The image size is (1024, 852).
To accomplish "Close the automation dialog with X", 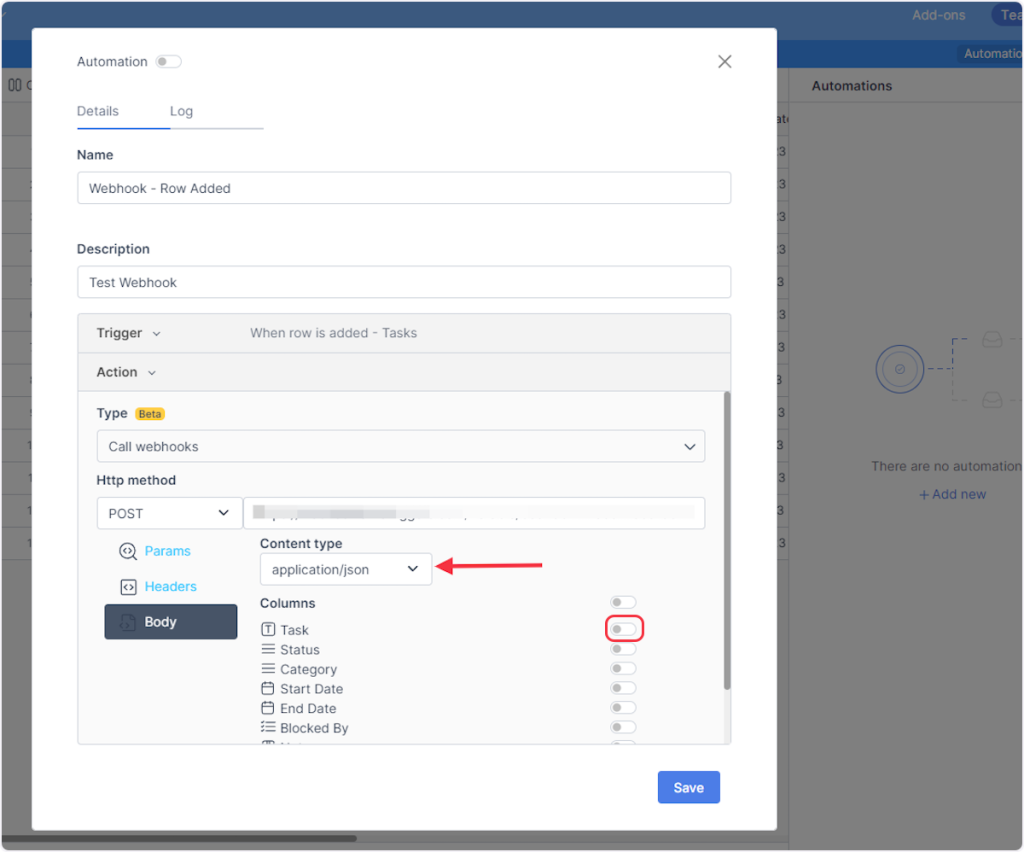I will (725, 62).
